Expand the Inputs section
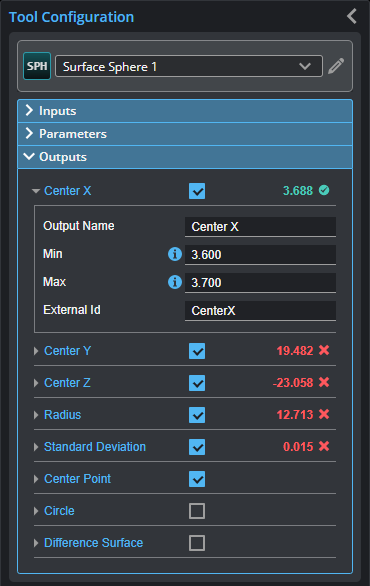This screenshot has width=370, height=586. pyautogui.click(x=185, y=111)
